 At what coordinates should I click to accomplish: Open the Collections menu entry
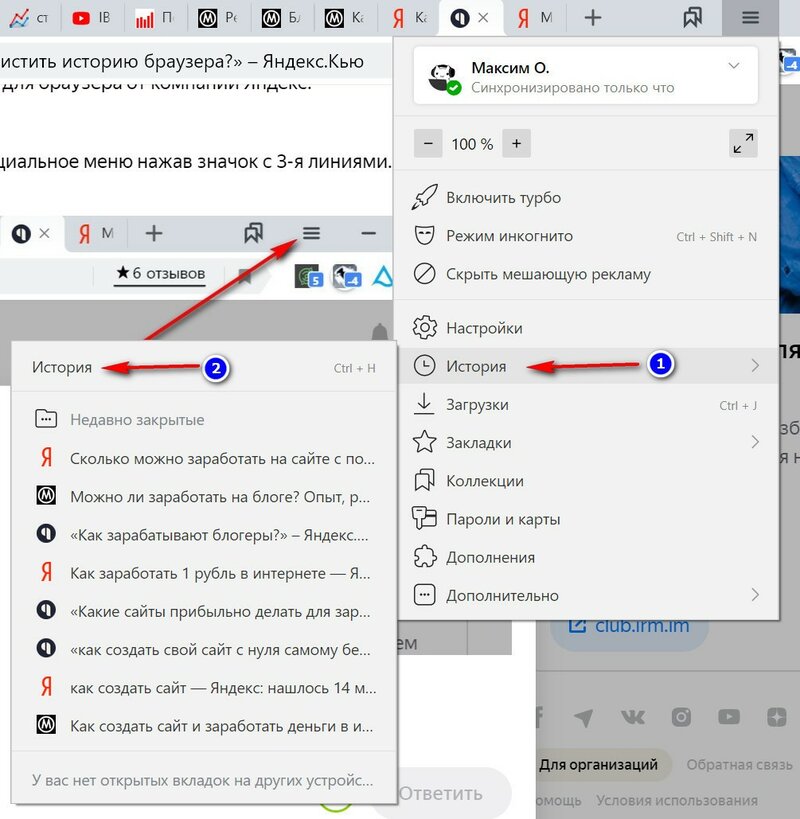pos(484,481)
